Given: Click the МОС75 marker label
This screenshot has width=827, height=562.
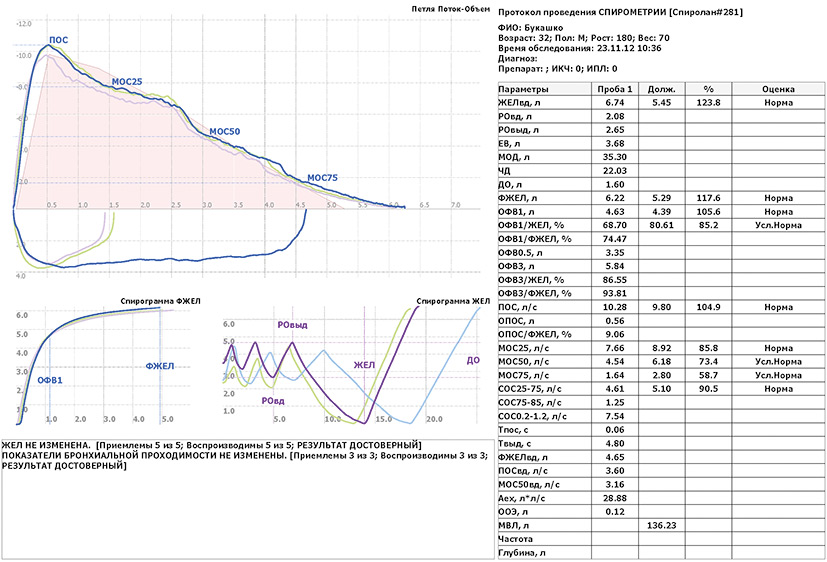Looking at the screenshot, I should [322, 178].
